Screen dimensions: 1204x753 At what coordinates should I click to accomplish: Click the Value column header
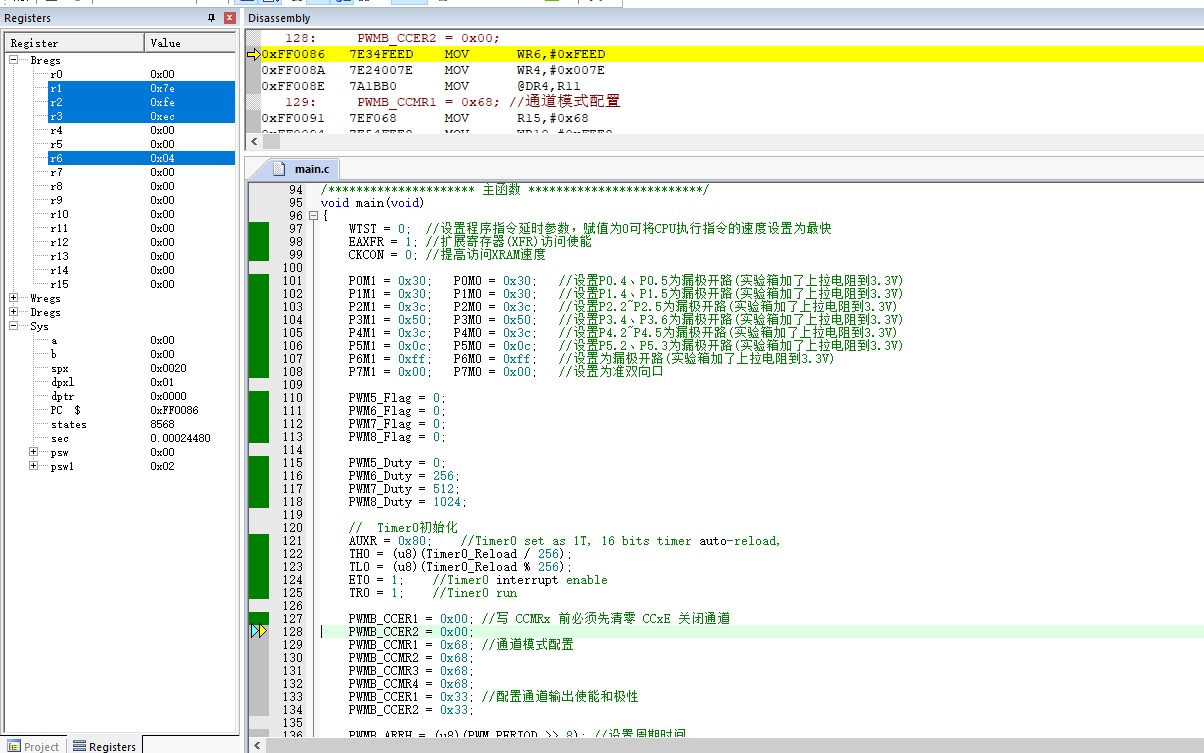(x=190, y=43)
